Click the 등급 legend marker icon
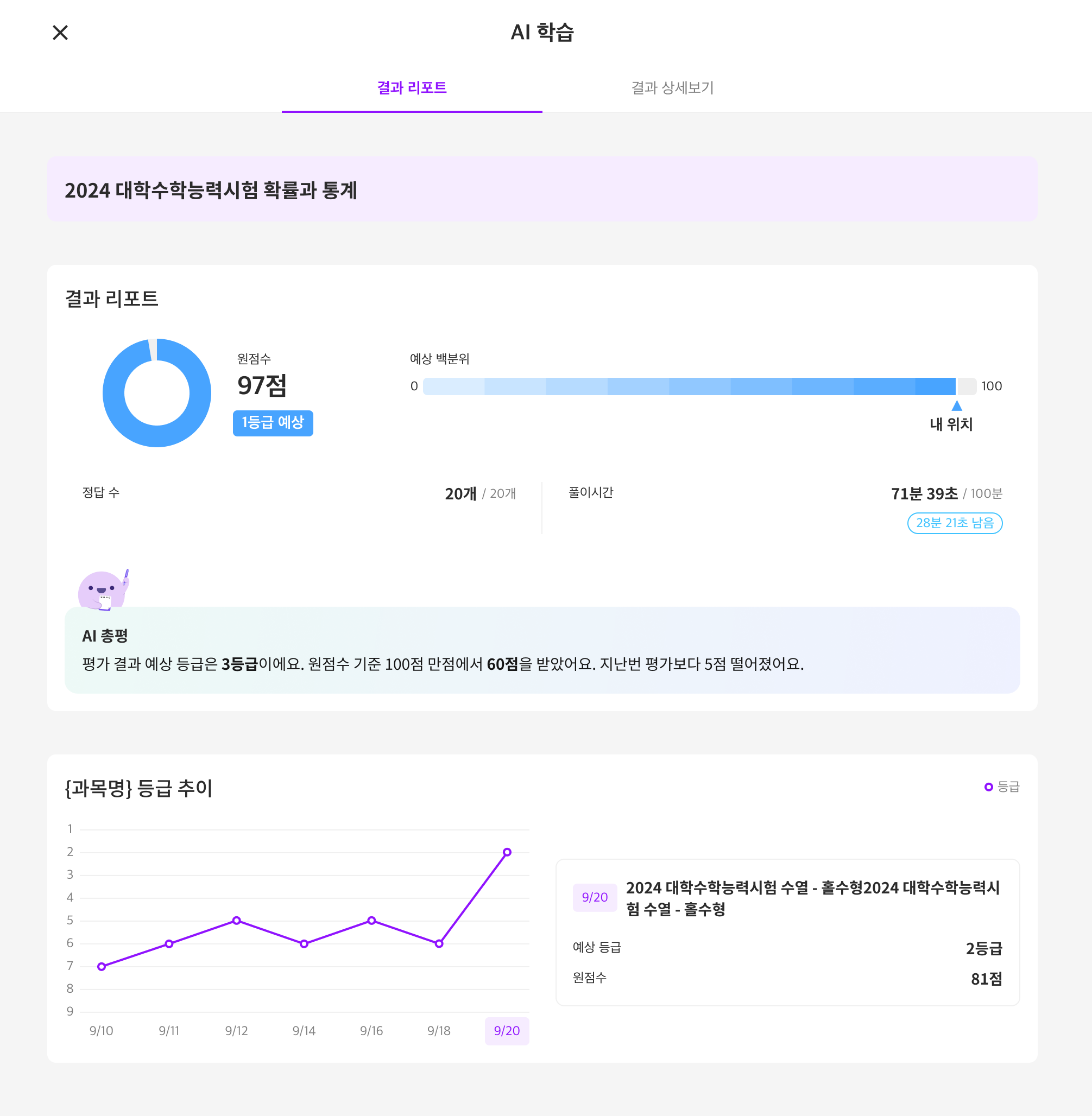This screenshot has width=1092, height=1116. point(988,787)
